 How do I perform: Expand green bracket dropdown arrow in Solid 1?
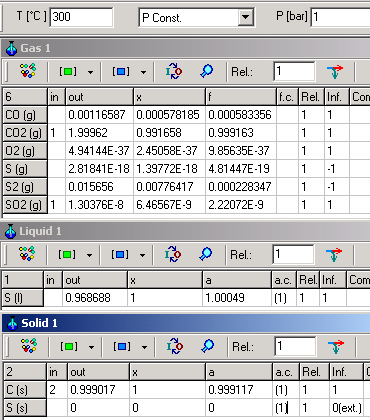click(91, 347)
